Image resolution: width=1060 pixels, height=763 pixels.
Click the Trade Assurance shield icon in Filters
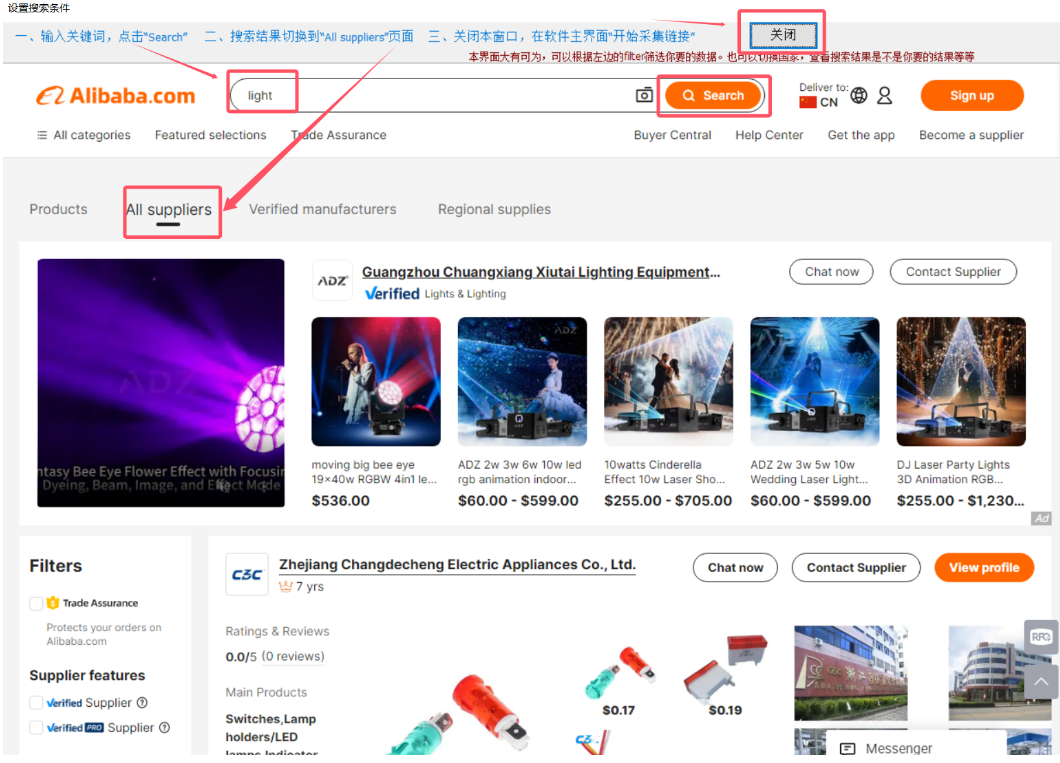point(53,604)
